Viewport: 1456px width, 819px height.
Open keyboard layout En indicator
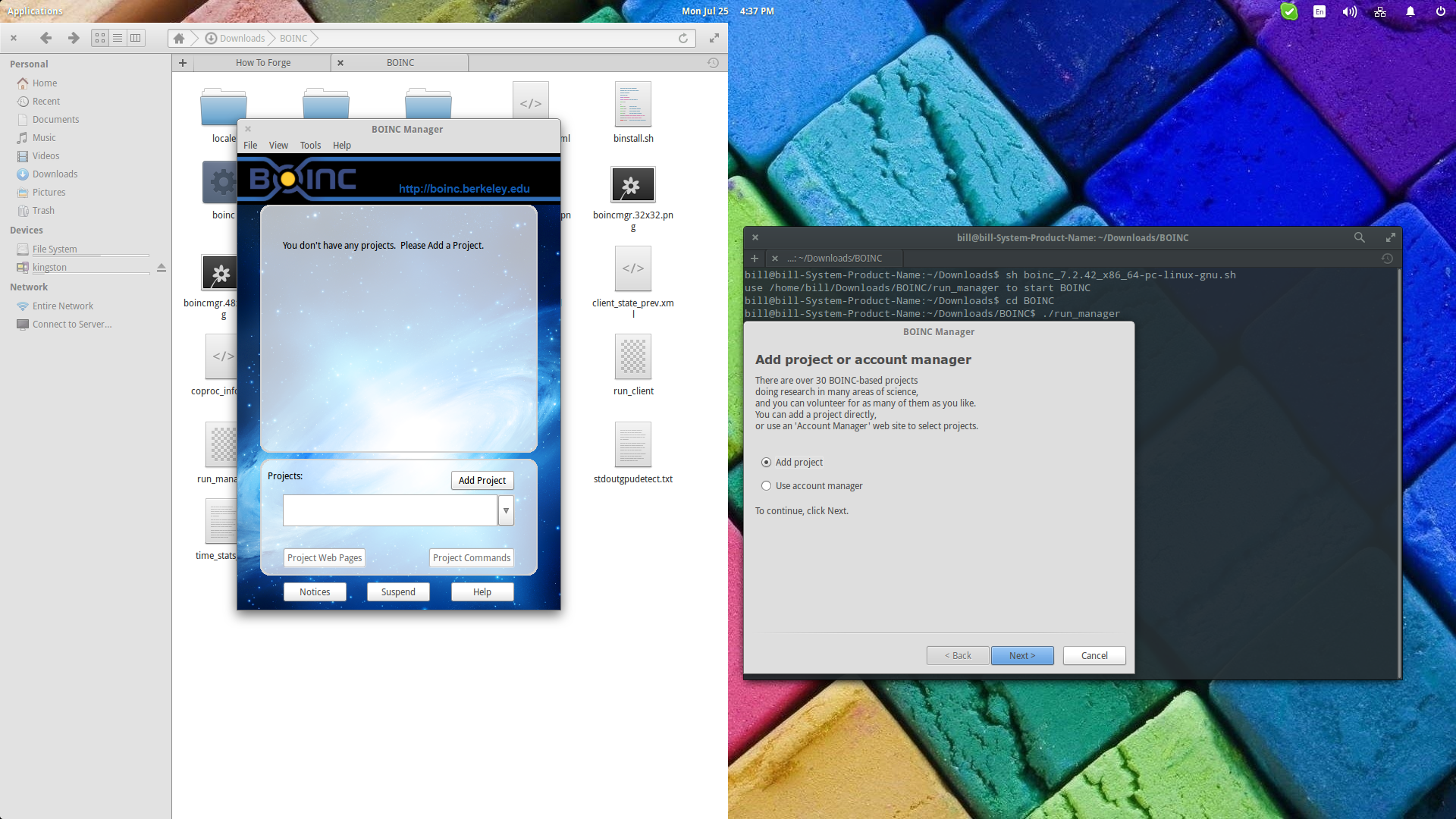1319,11
